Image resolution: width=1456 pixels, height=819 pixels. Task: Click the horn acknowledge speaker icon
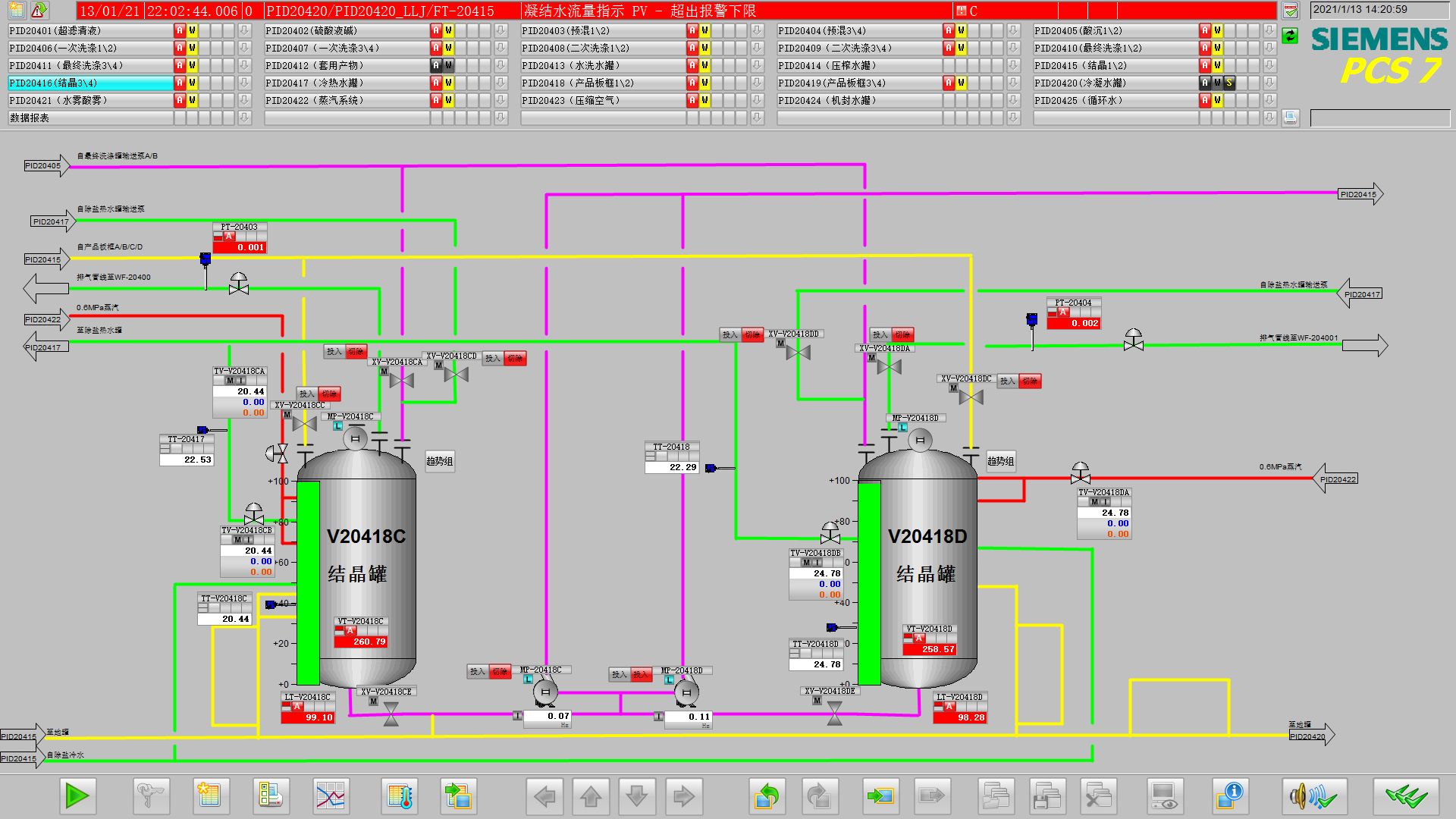click(1314, 796)
